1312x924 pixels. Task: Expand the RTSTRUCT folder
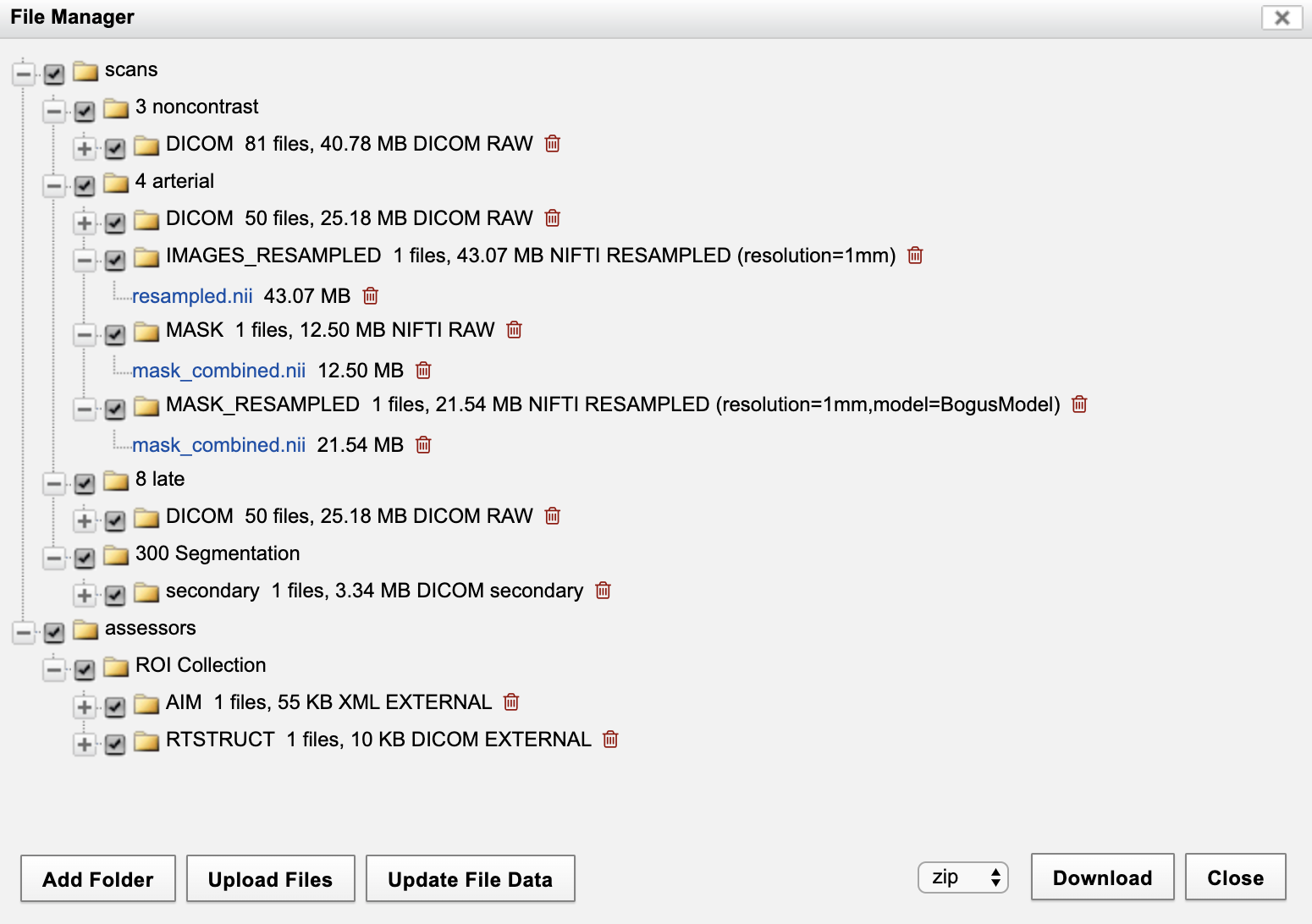point(85,744)
